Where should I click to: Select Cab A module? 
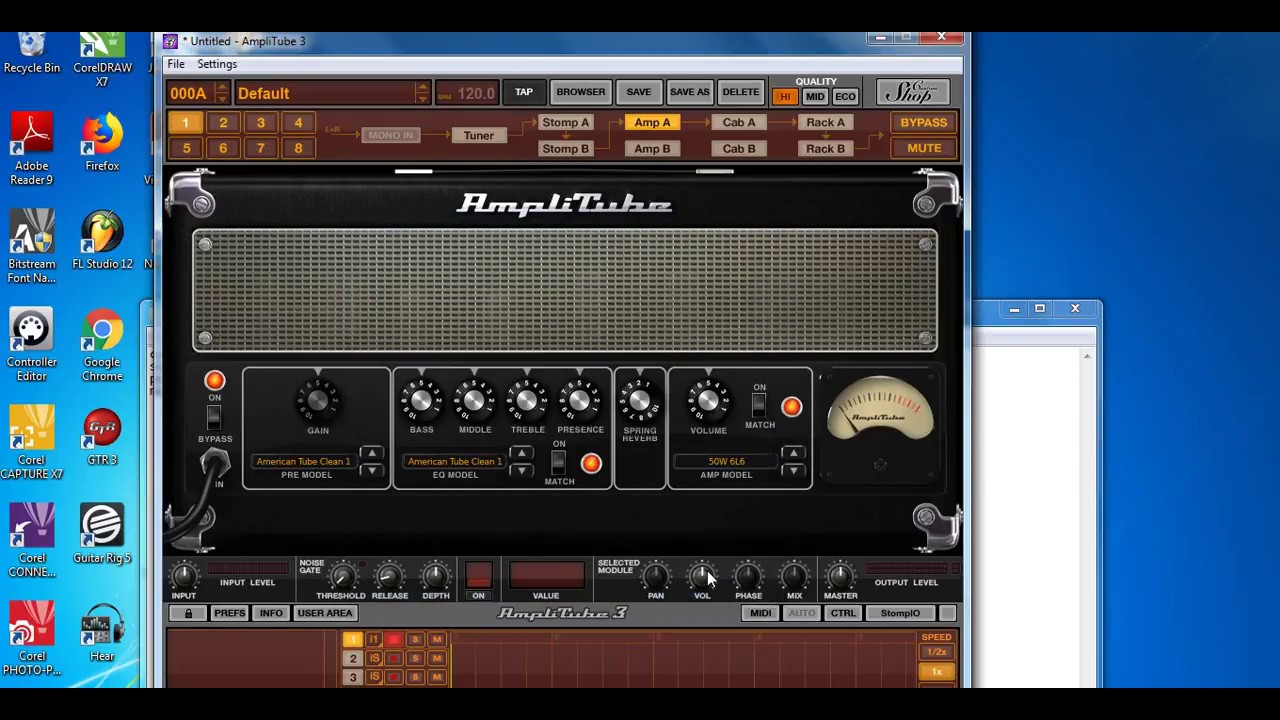pos(739,122)
